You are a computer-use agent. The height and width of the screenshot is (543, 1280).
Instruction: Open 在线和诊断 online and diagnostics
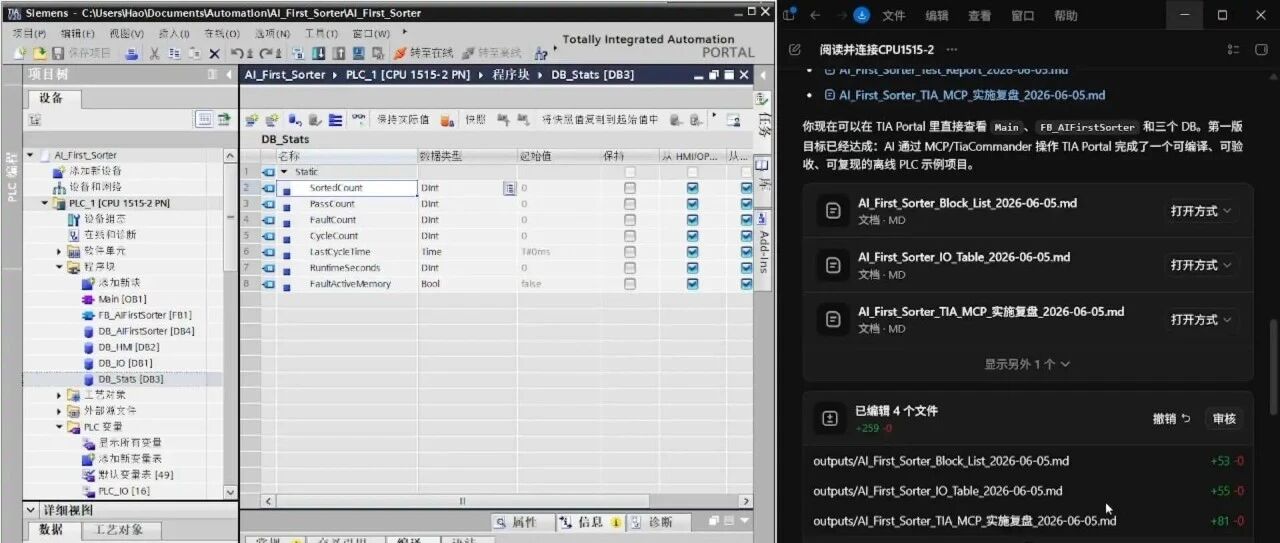point(100,235)
